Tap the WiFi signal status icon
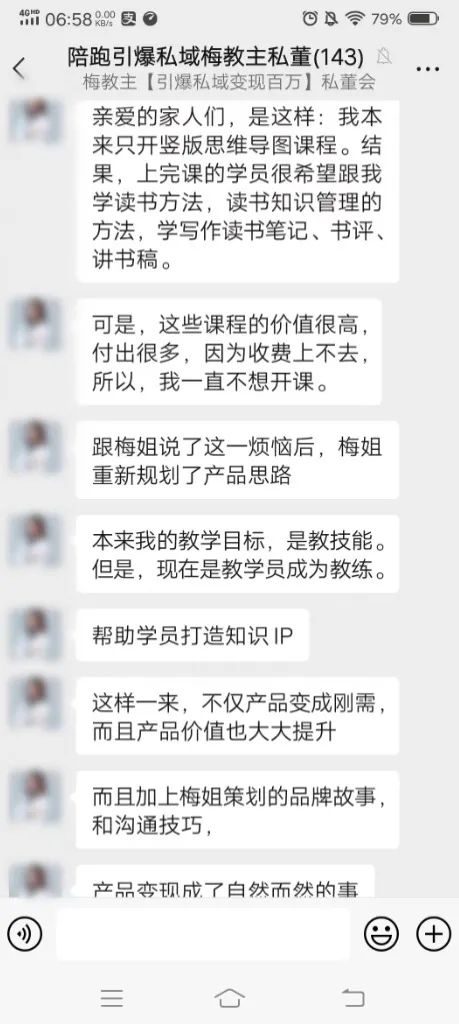 coord(355,18)
